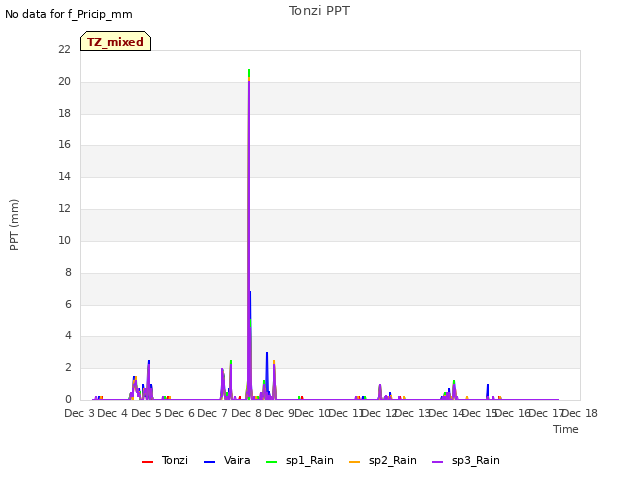
Task: Click the 20 mm peak on Dec 8
Action: pos(249,82)
